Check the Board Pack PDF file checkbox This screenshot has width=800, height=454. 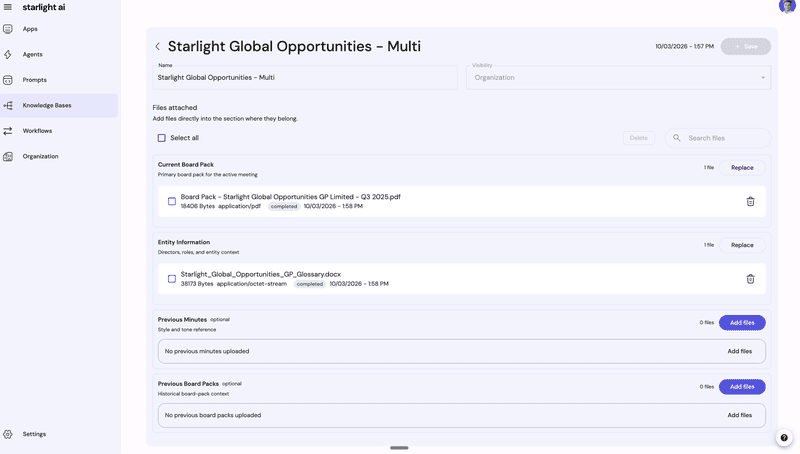(172, 201)
